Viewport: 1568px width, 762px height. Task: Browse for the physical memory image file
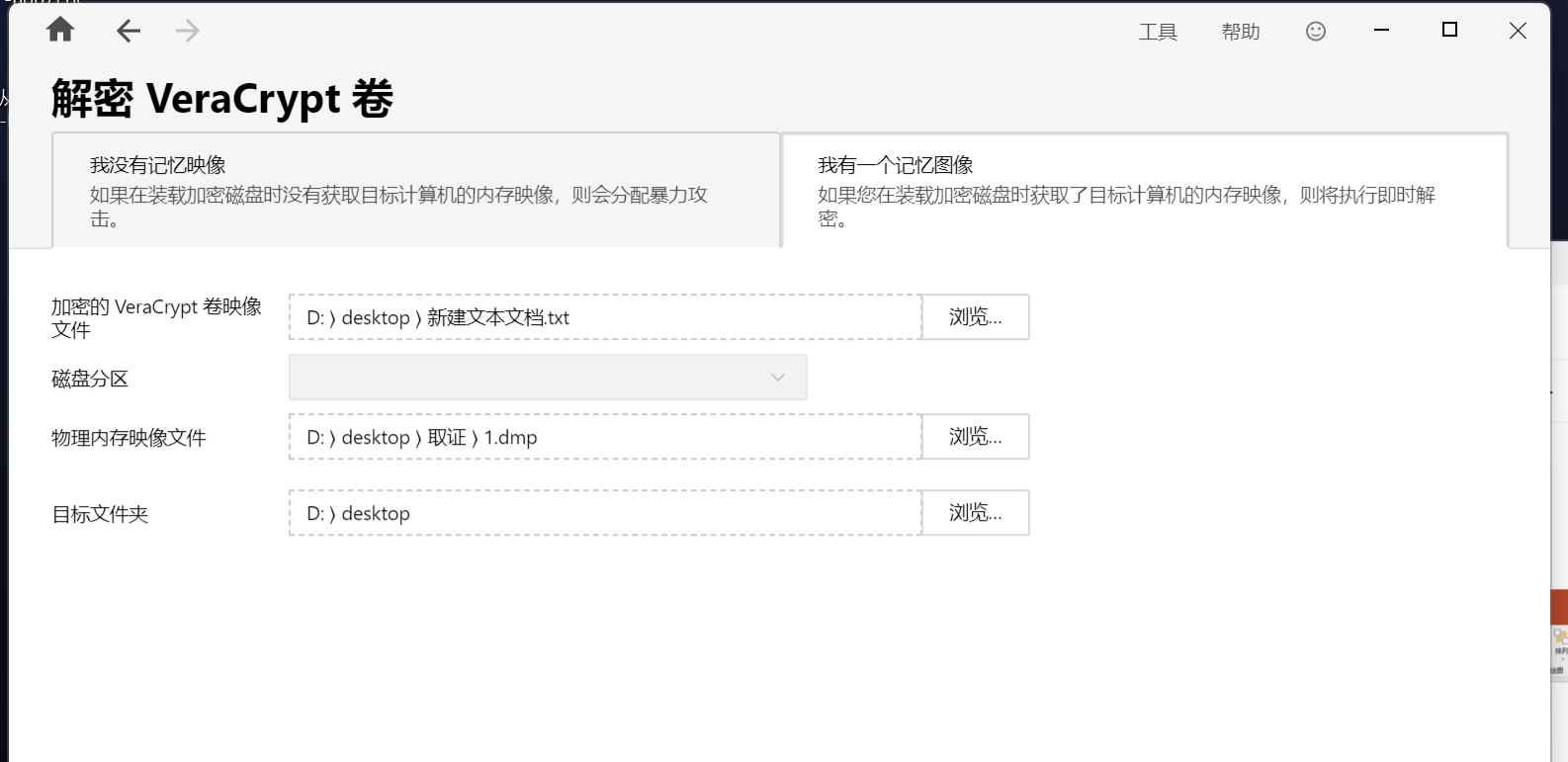(976, 437)
